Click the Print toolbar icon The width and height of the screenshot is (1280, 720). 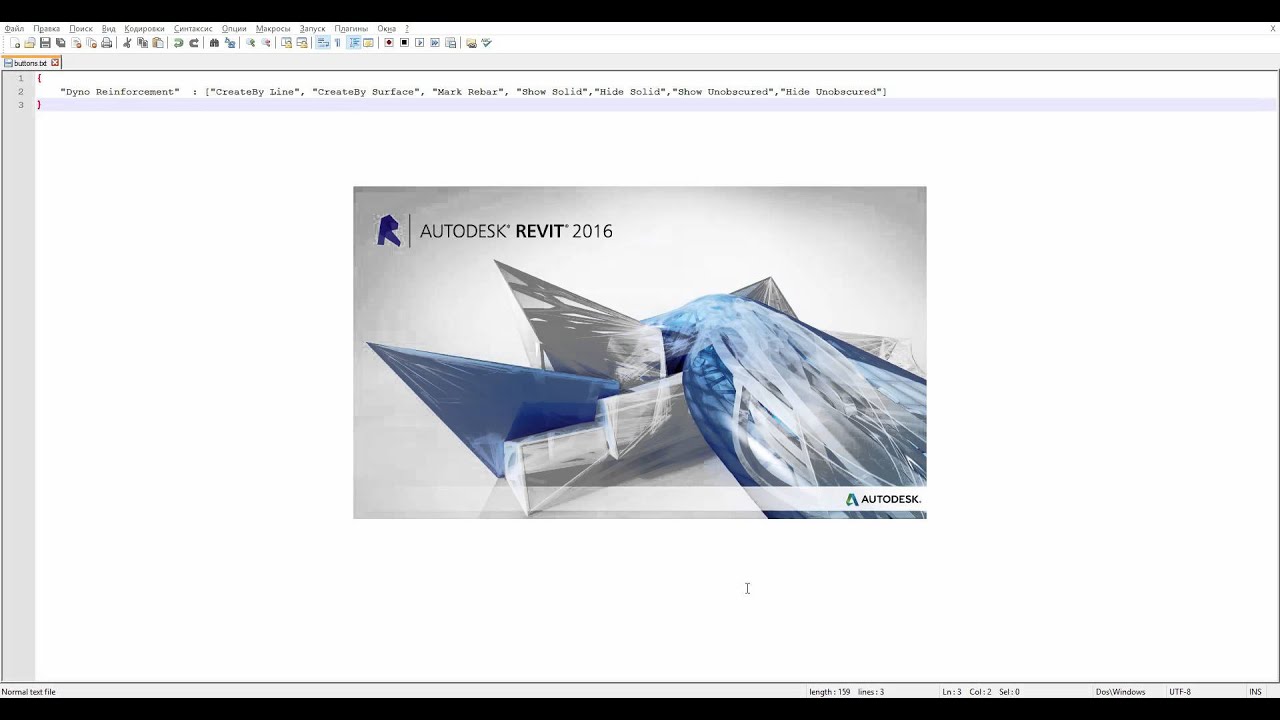tap(106, 43)
